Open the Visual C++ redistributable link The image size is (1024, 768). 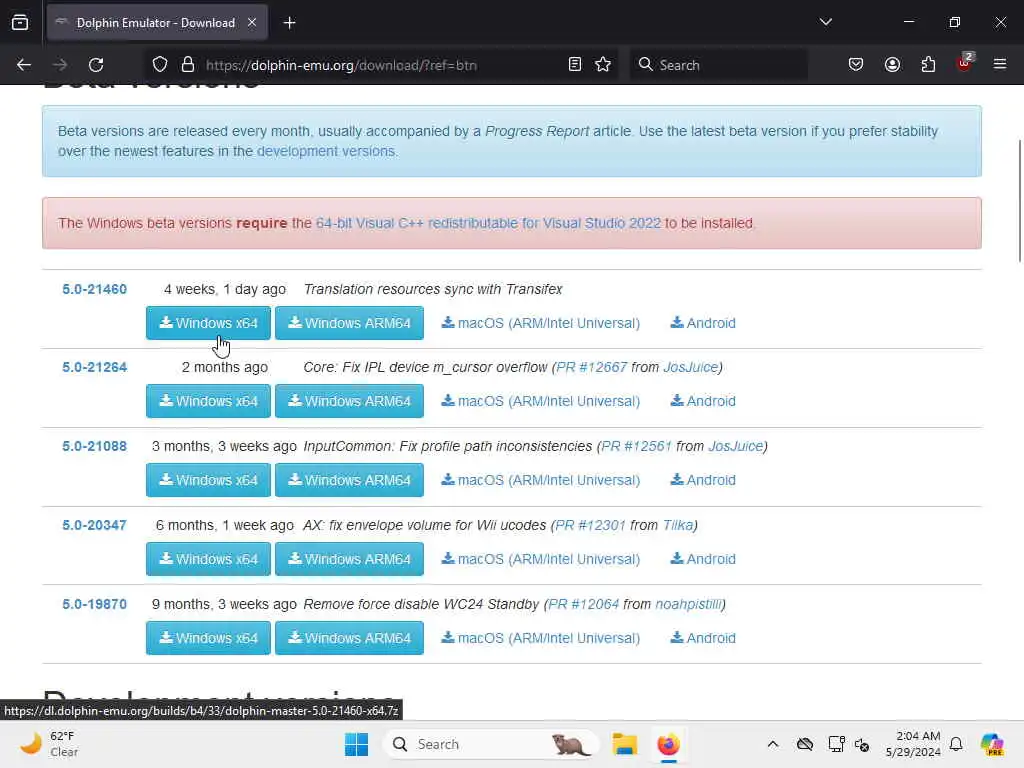coord(488,223)
